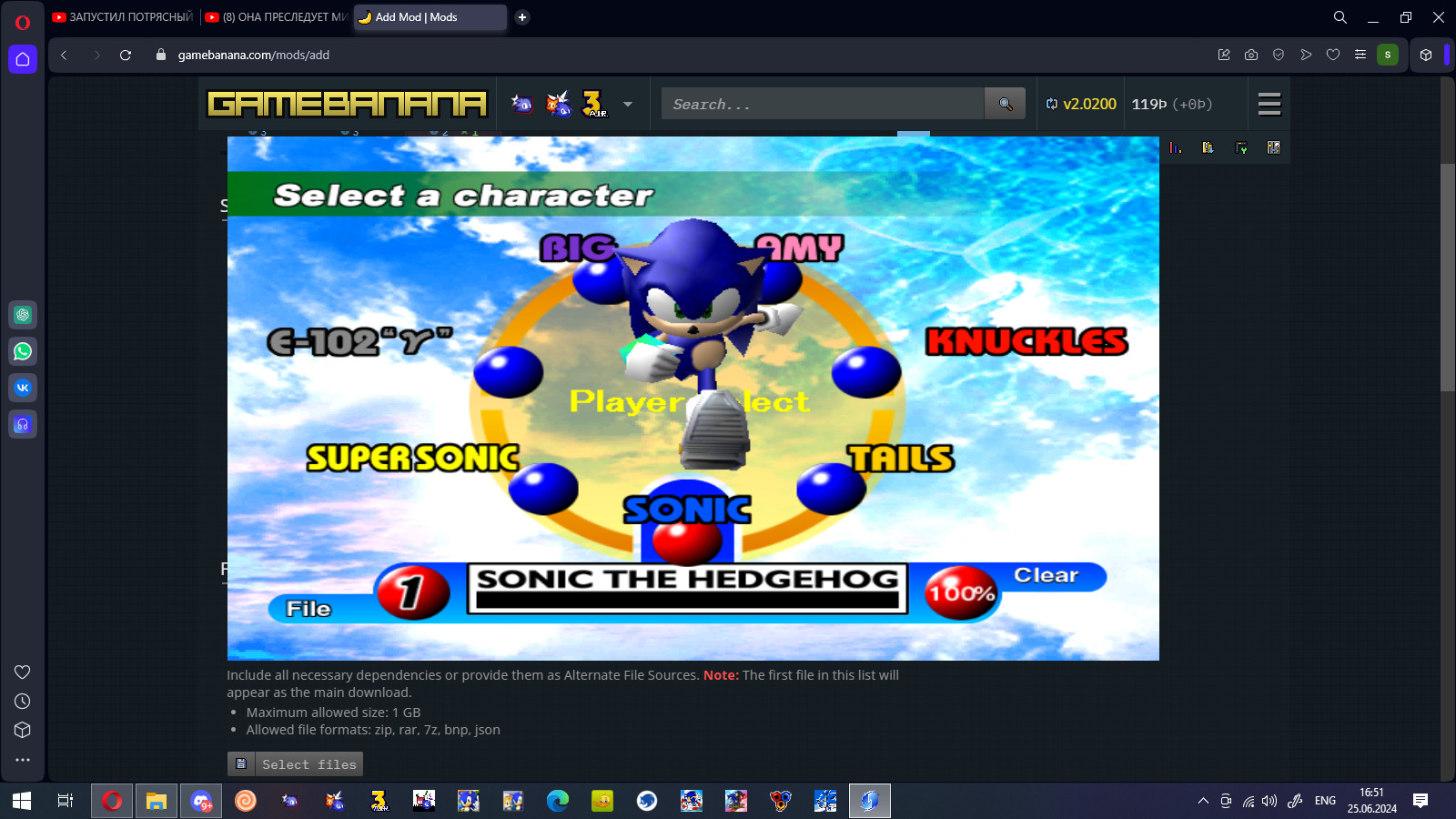1456x819 pixels.
Task: Open the ENG language switcher
Action: pyautogui.click(x=1324, y=801)
